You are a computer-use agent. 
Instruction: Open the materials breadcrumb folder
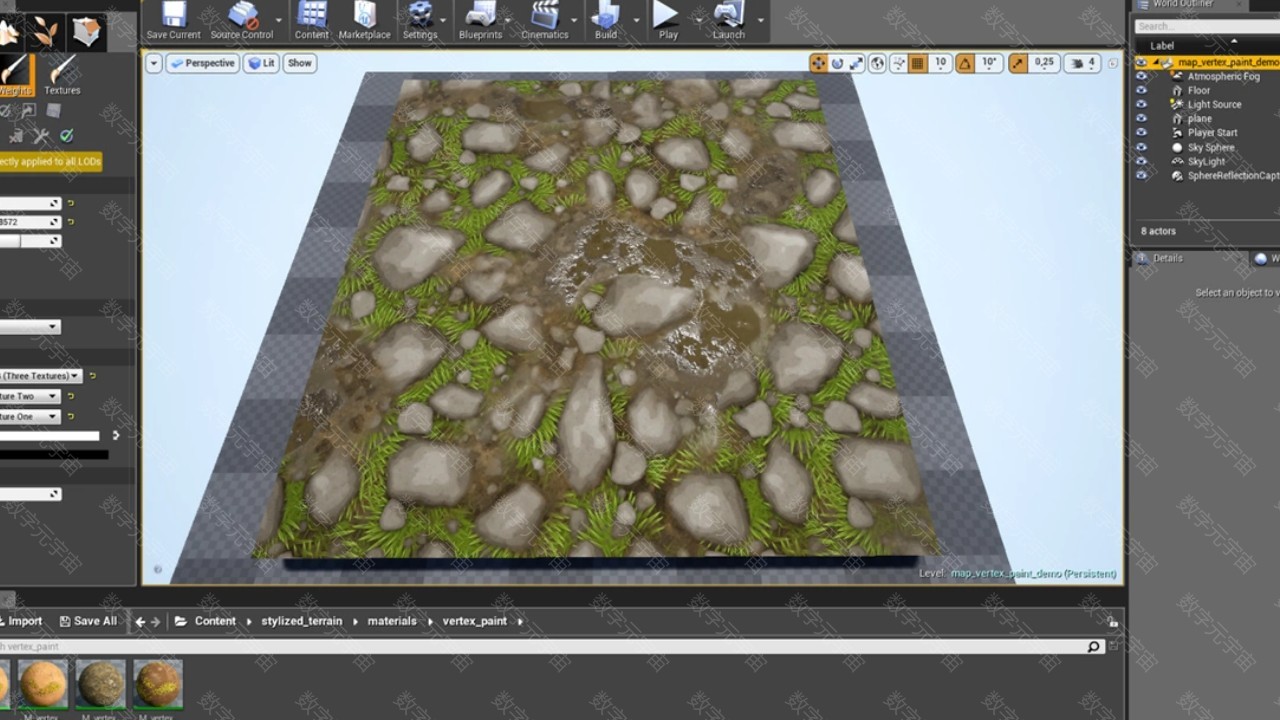(x=392, y=621)
